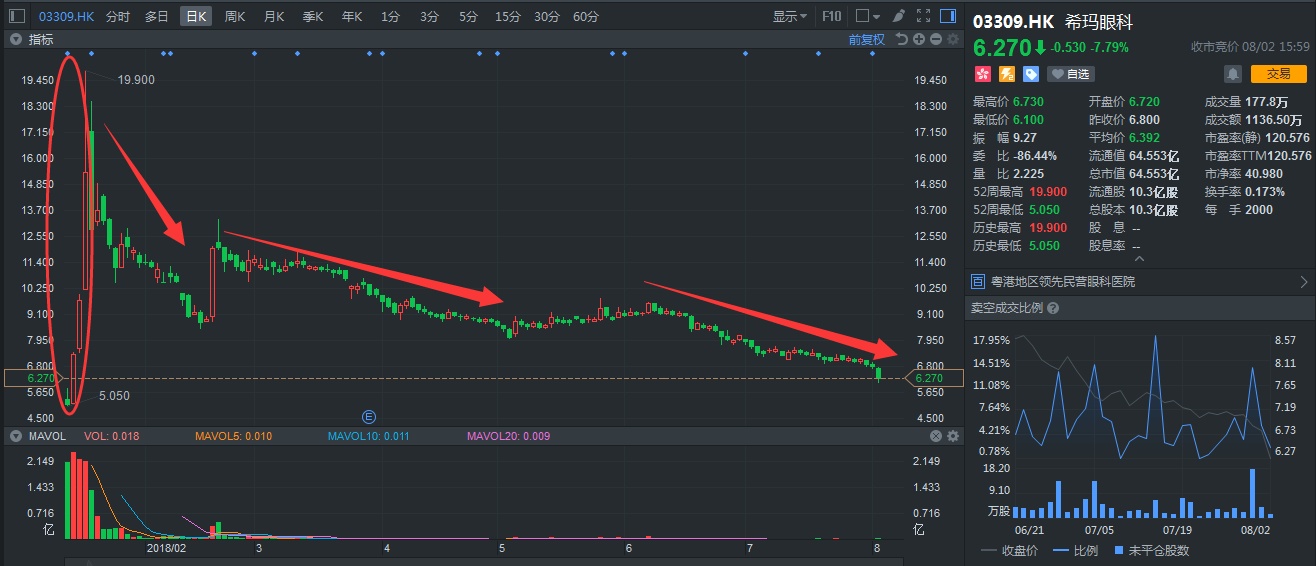The height and width of the screenshot is (566, 1316).
Task: Add stock to 自选 watchlist
Action: tap(1070, 74)
